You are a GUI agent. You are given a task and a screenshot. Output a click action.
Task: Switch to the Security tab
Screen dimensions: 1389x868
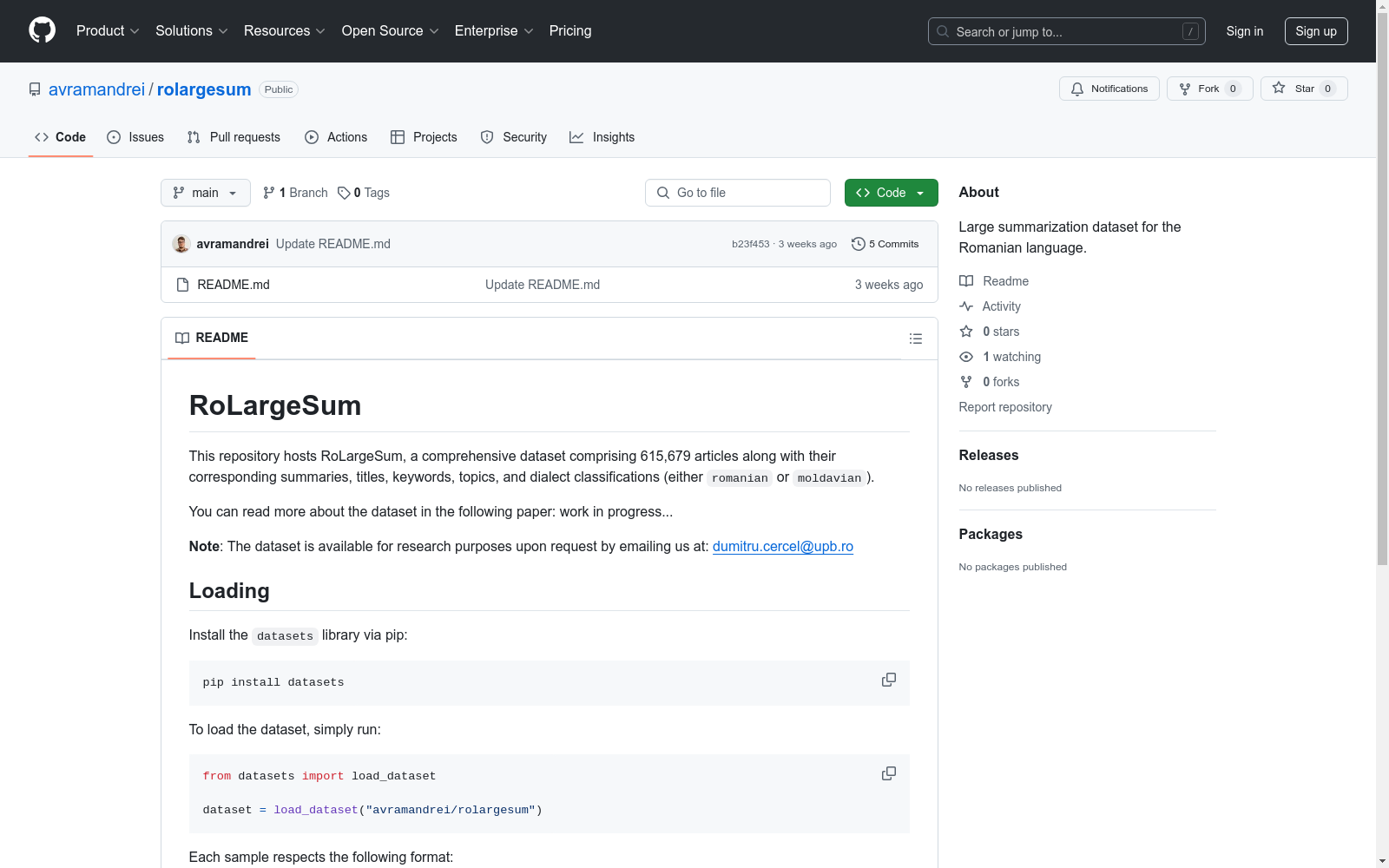point(514,137)
